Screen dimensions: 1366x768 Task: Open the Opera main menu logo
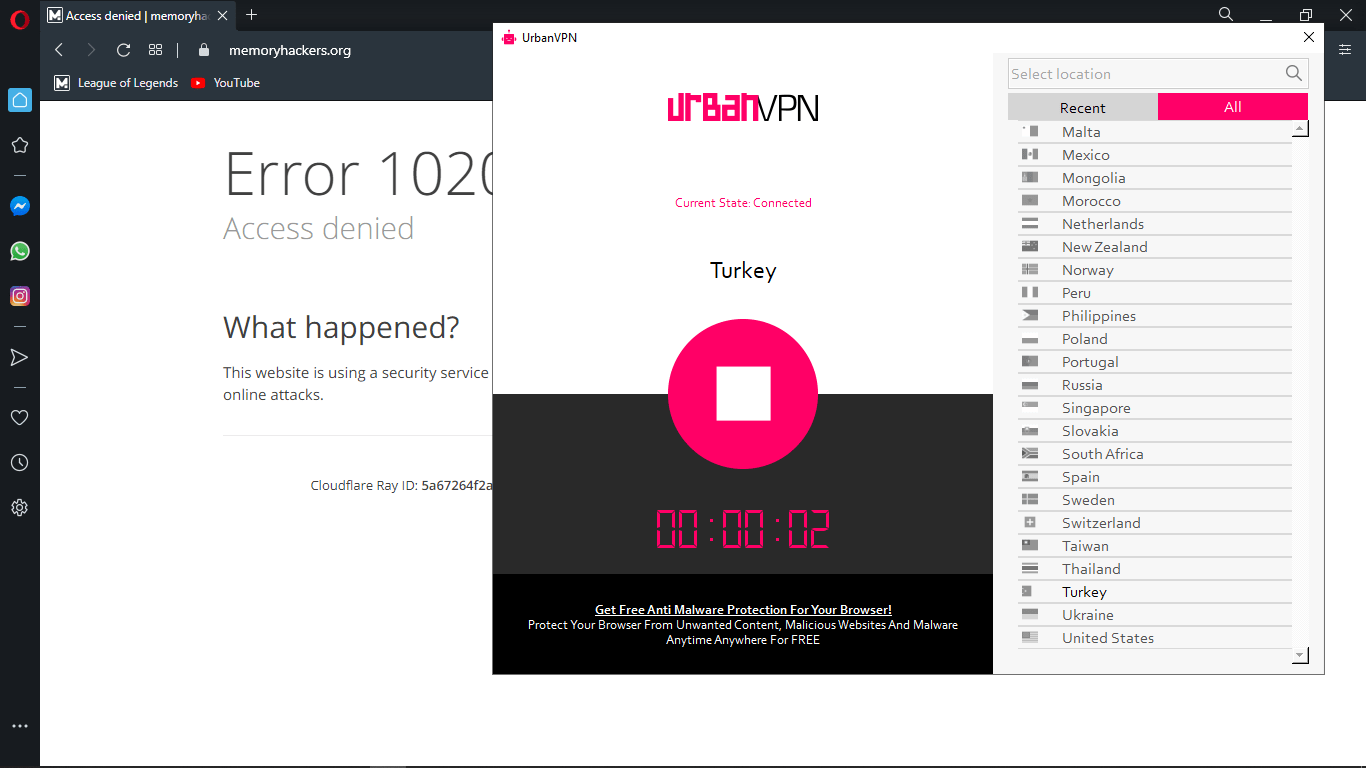pos(19,18)
